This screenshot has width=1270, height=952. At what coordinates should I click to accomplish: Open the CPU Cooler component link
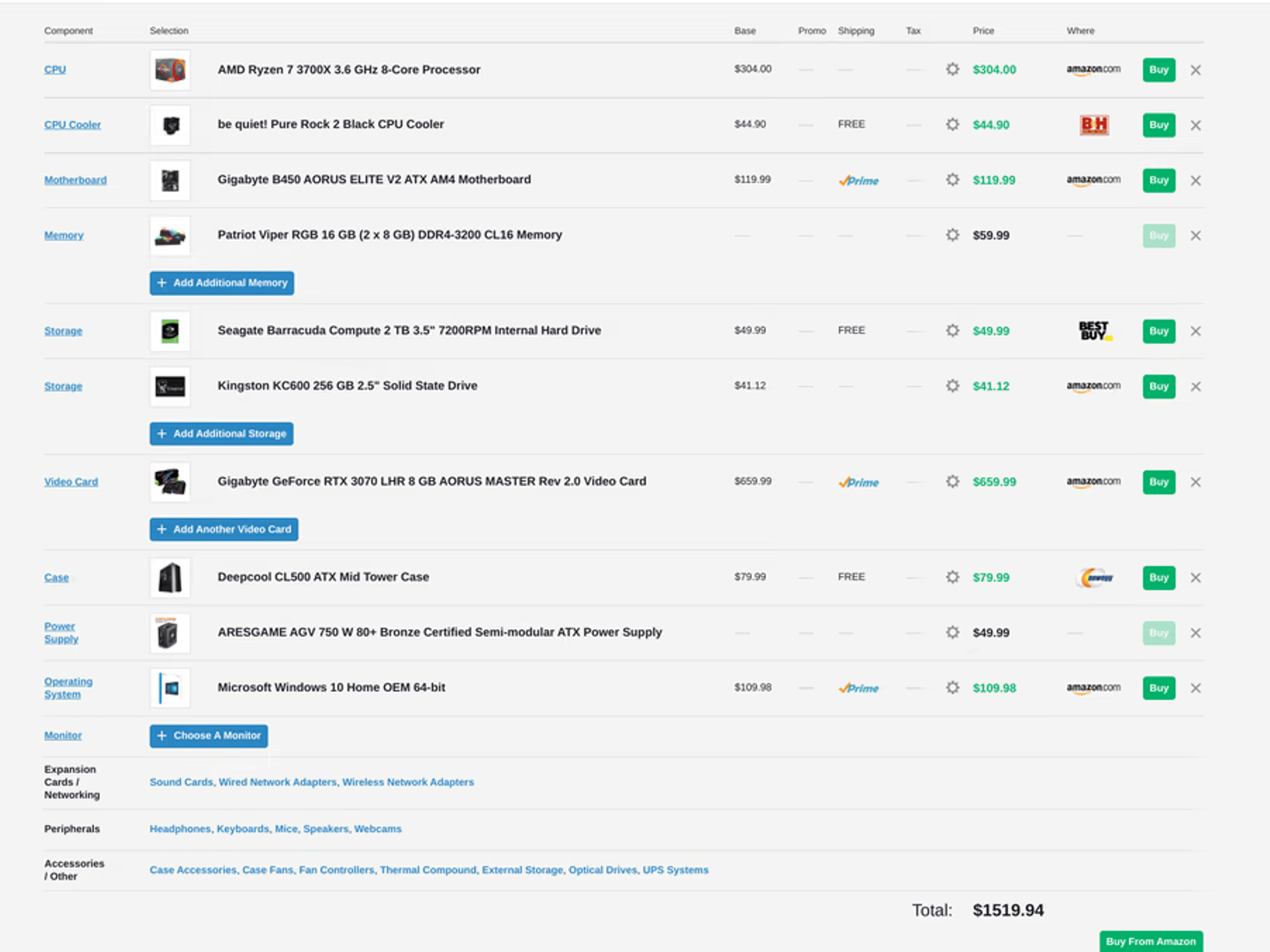(x=73, y=125)
